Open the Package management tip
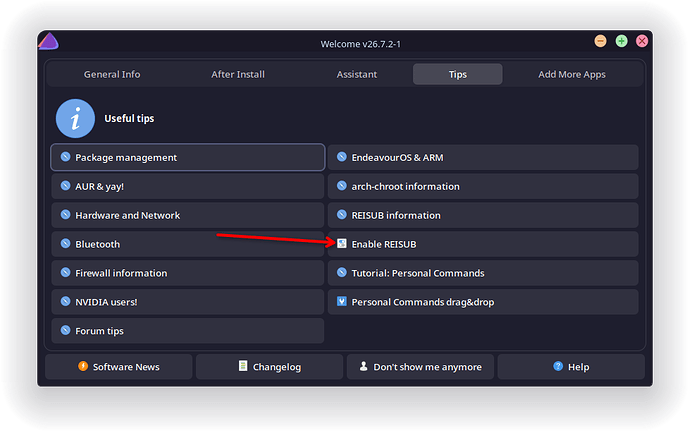690x432 pixels. coord(188,157)
